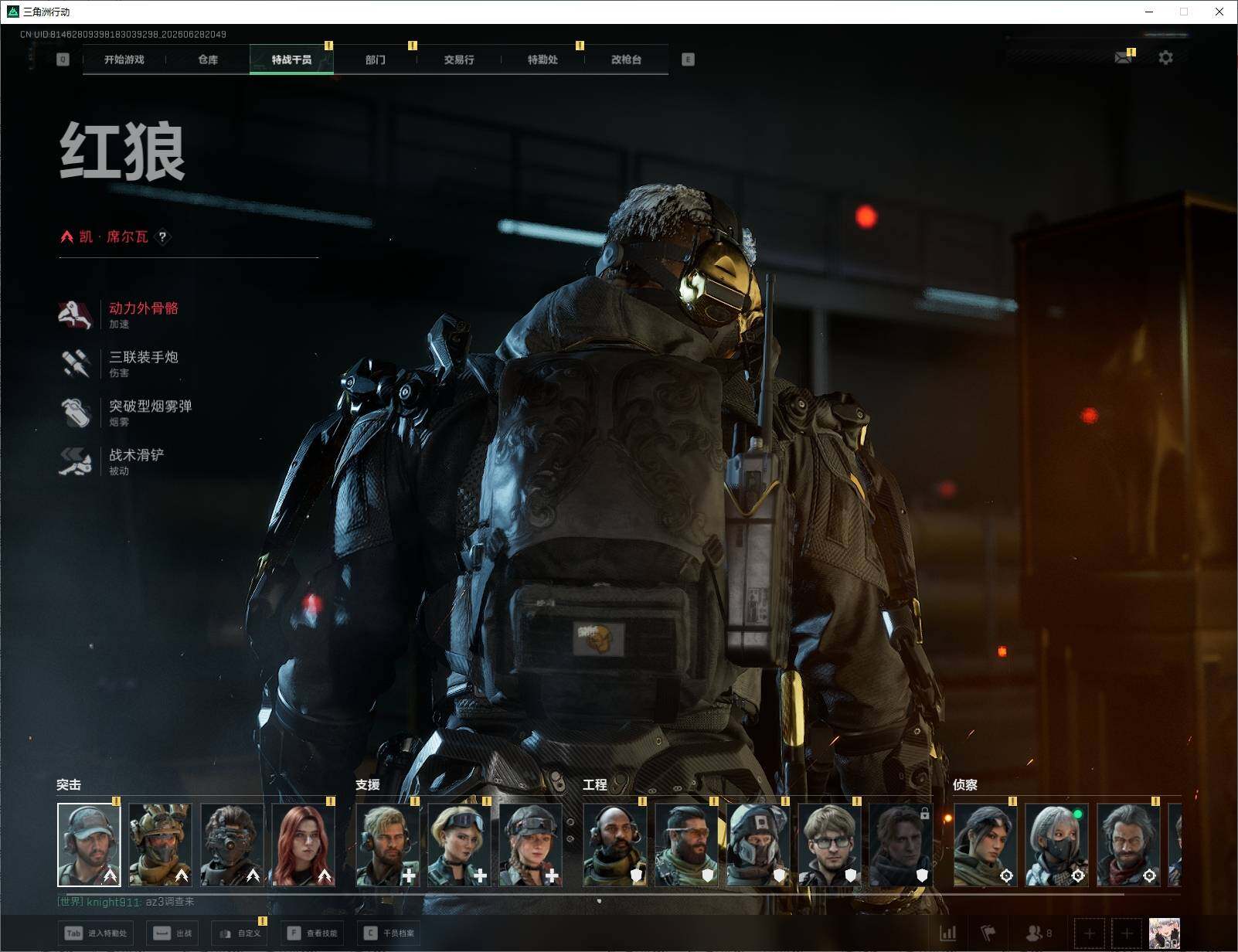The height and width of the screenshot is (952, 1238).
Task: Select the 突破型烟雾弹 skill icon
Action: pyautogui.click(x=75, y=412)
